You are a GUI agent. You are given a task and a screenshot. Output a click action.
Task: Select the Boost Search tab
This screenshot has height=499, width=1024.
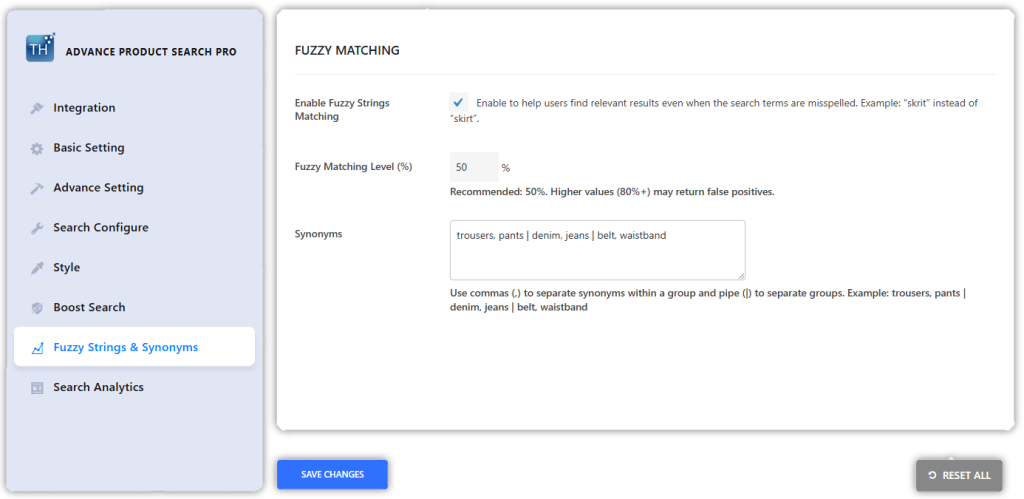[135, 307]
